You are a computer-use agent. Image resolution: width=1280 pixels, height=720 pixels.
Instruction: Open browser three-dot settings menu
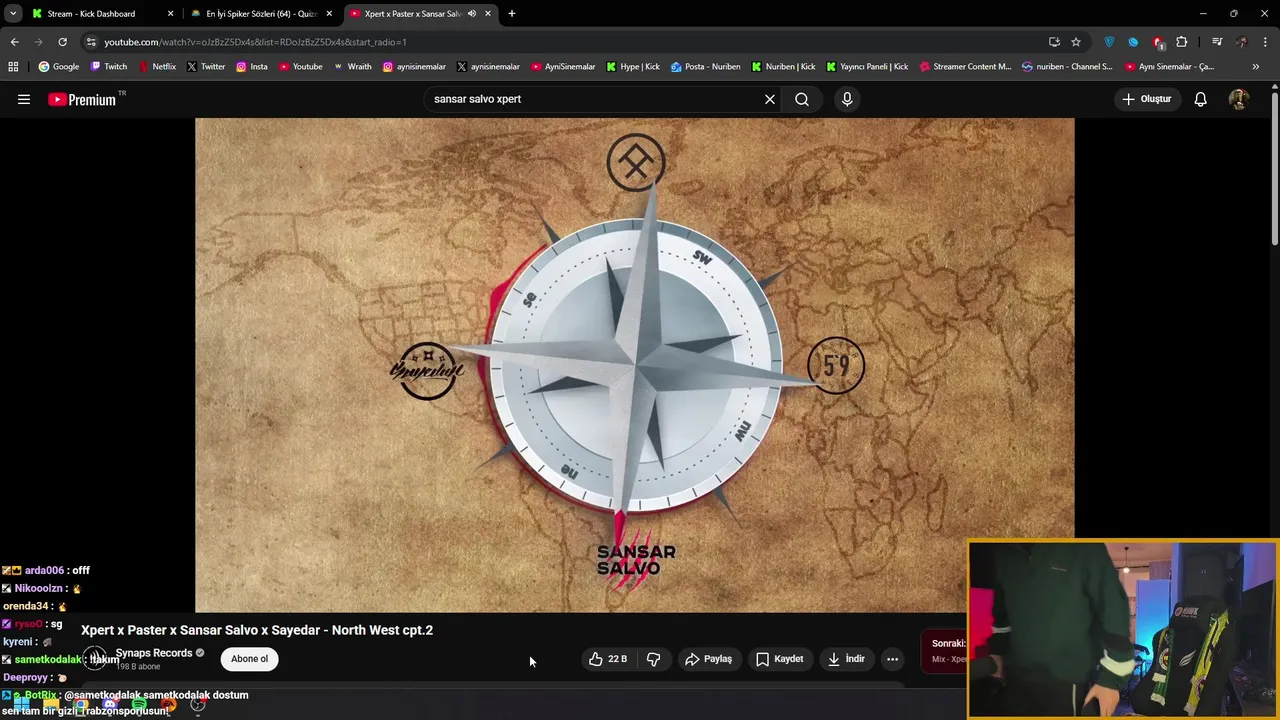click(1265, 42)
